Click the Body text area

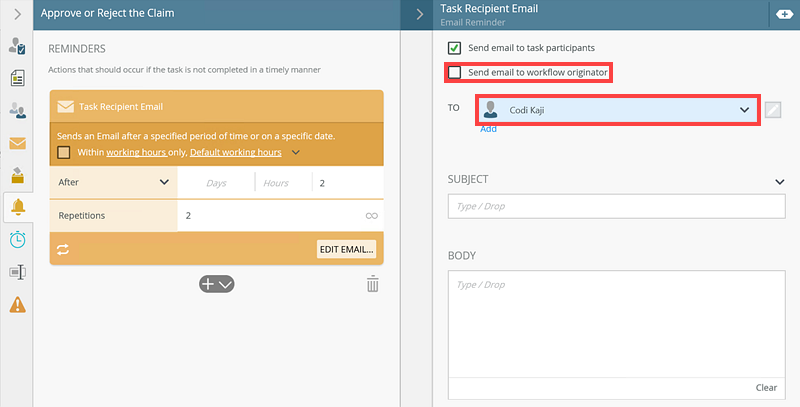[616, 324]
